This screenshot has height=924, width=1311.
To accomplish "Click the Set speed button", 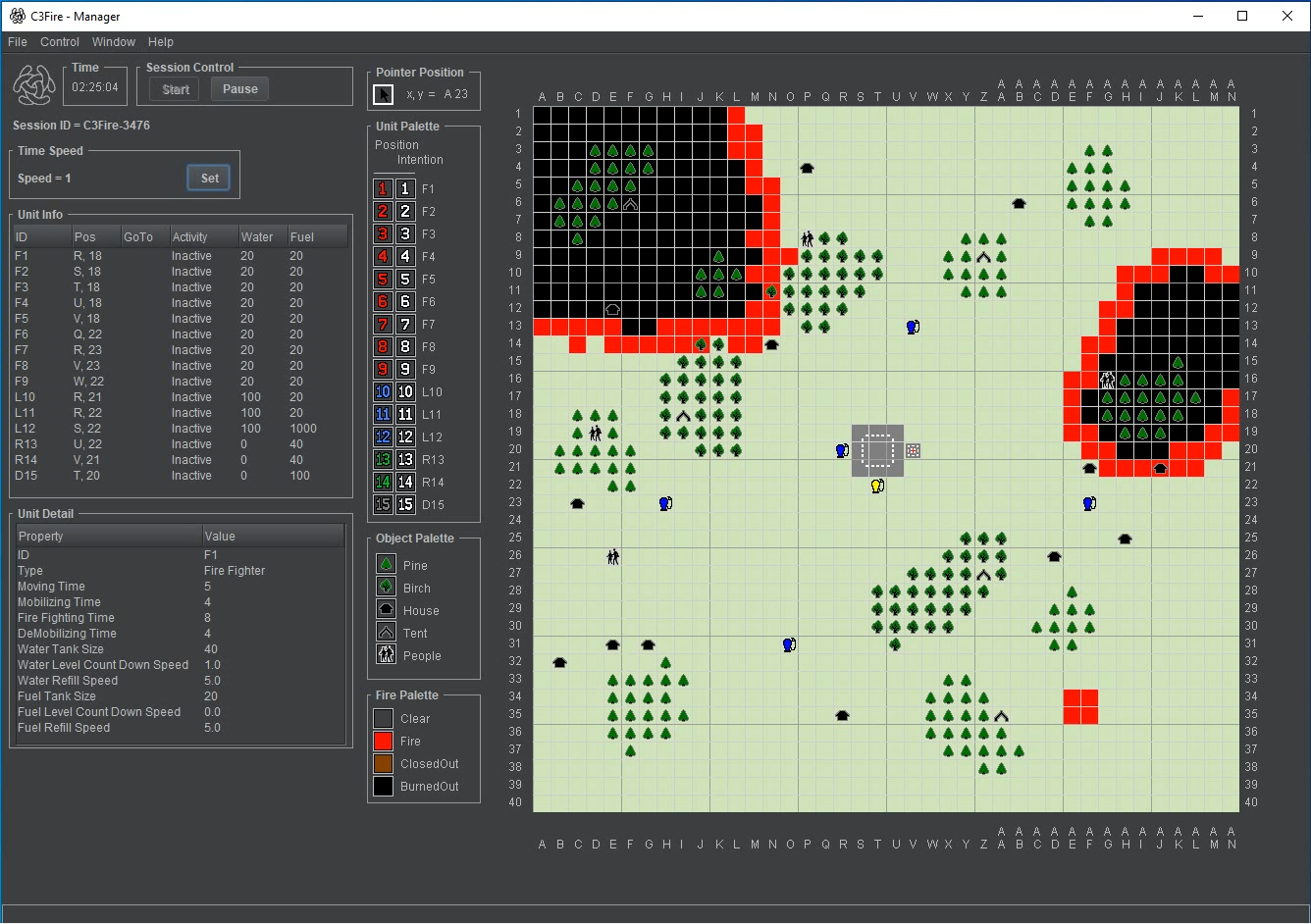I will 210,178.
